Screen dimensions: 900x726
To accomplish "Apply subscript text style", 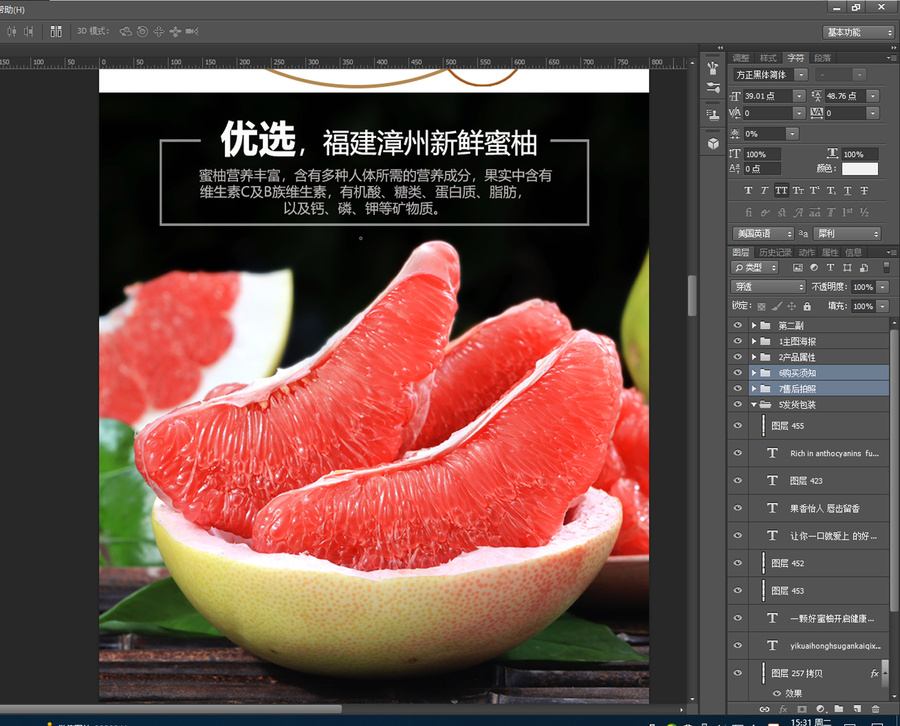I will 831,191.
